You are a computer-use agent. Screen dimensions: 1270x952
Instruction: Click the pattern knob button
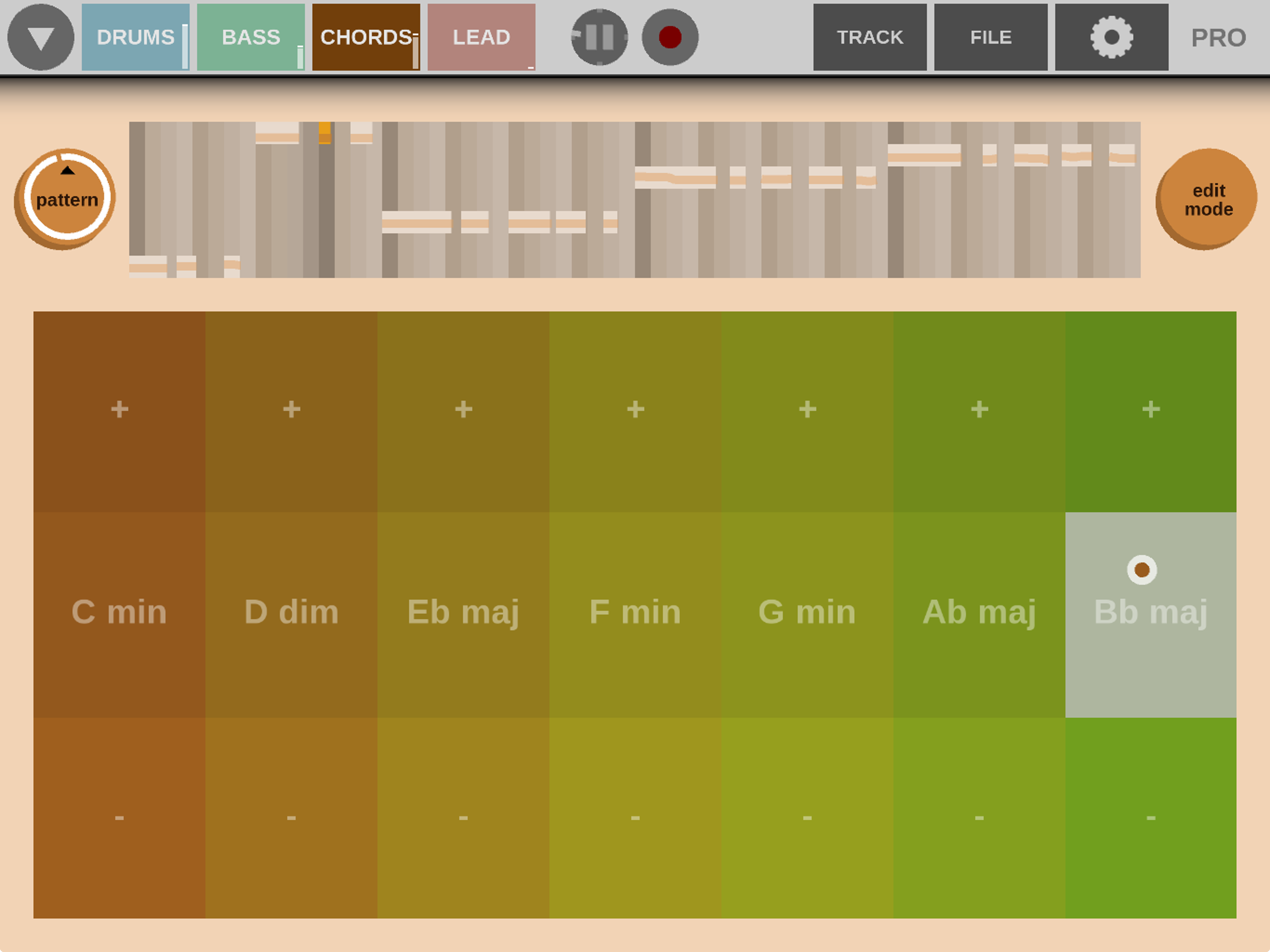click(x=66, y=198)
